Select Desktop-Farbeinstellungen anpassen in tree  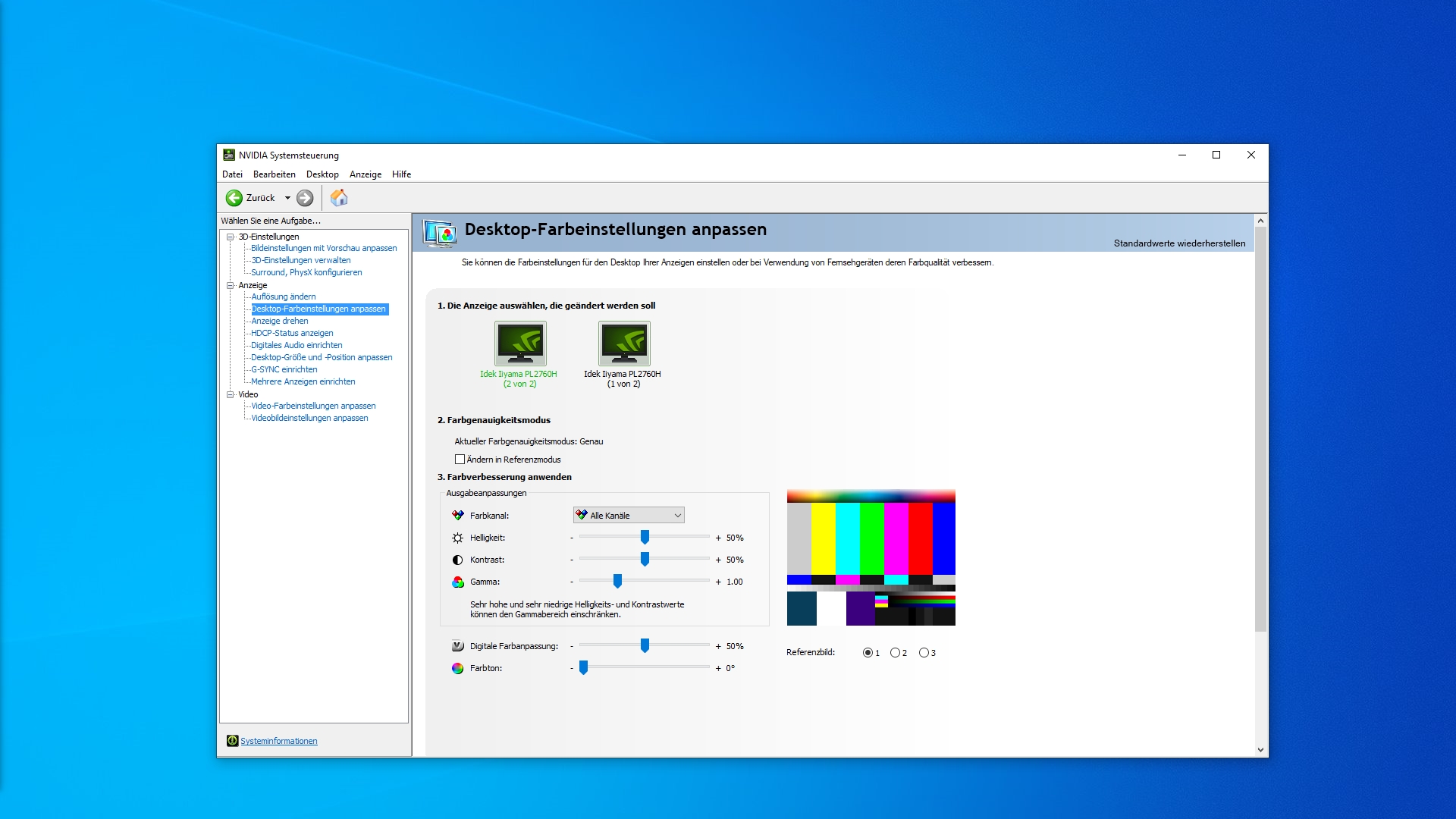319,309
